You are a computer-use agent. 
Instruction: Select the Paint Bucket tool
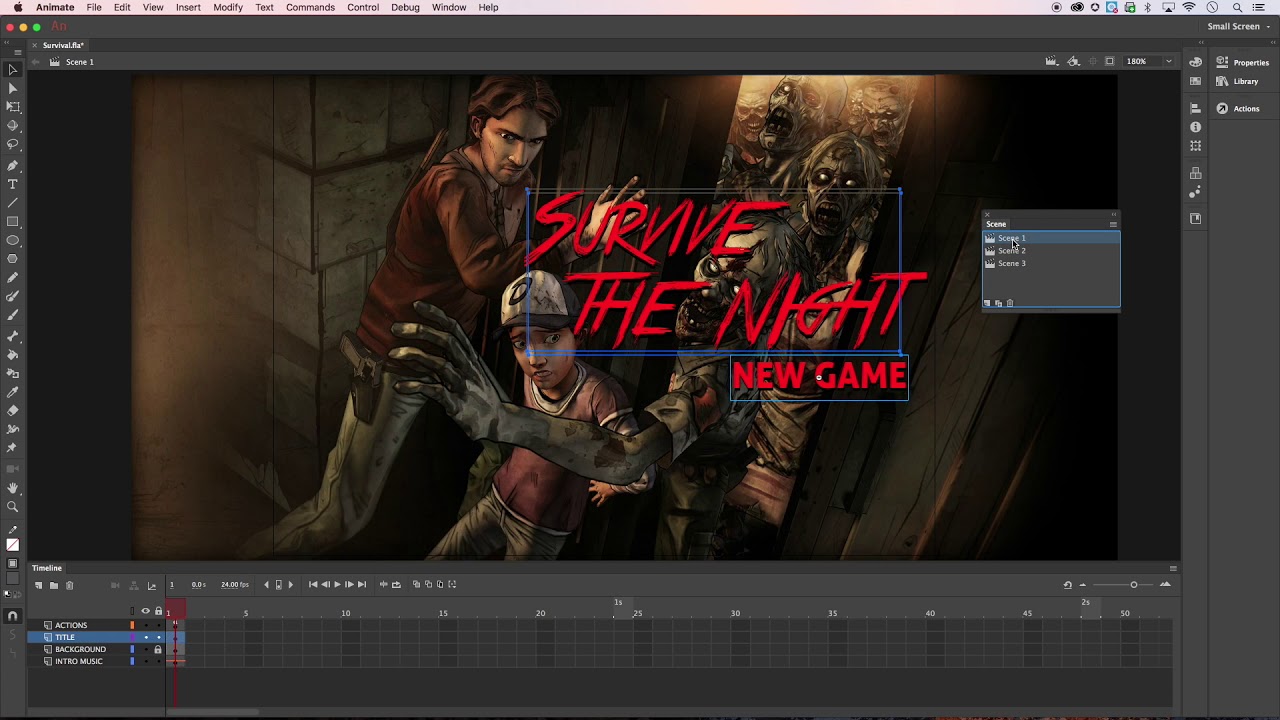coord(13,355)
